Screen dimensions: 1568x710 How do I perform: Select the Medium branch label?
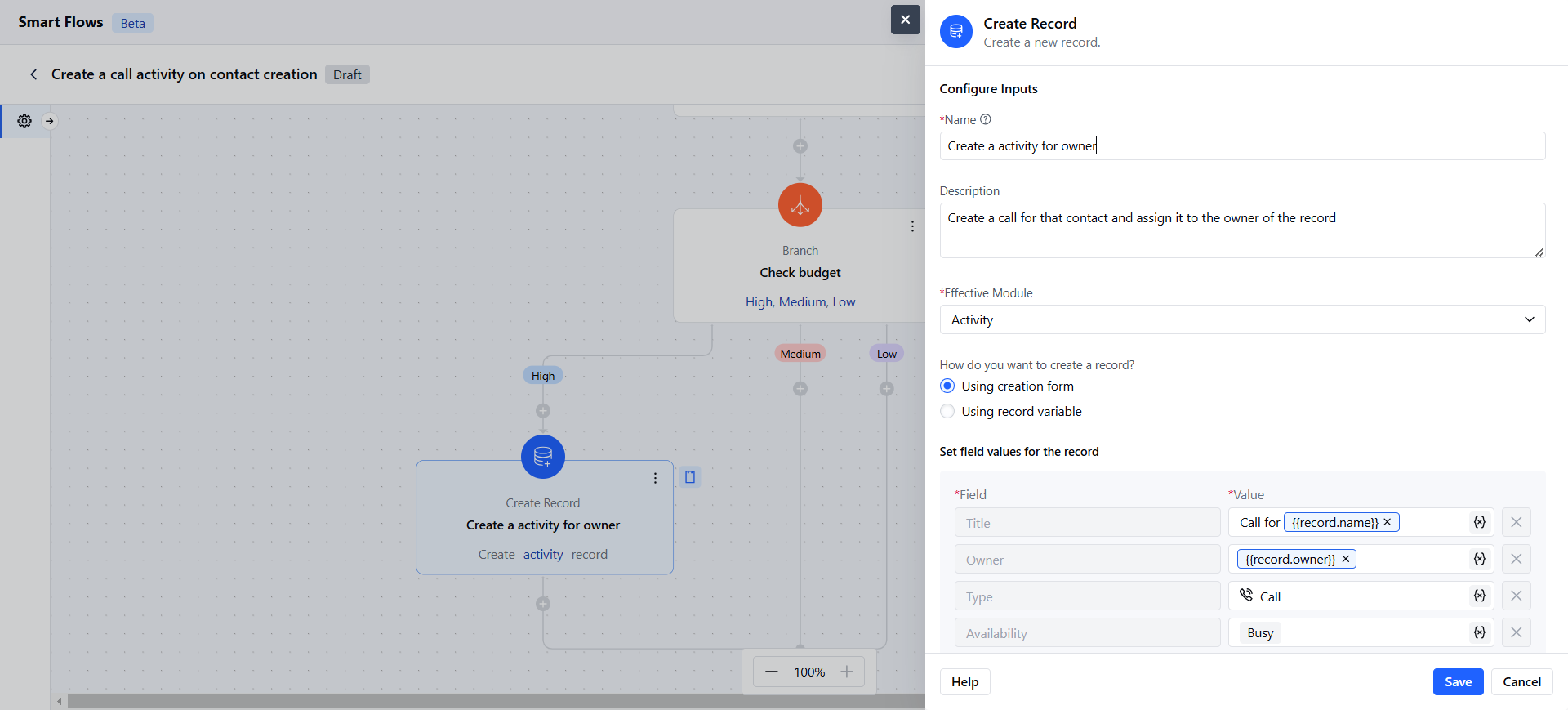[x=800, y=354]
